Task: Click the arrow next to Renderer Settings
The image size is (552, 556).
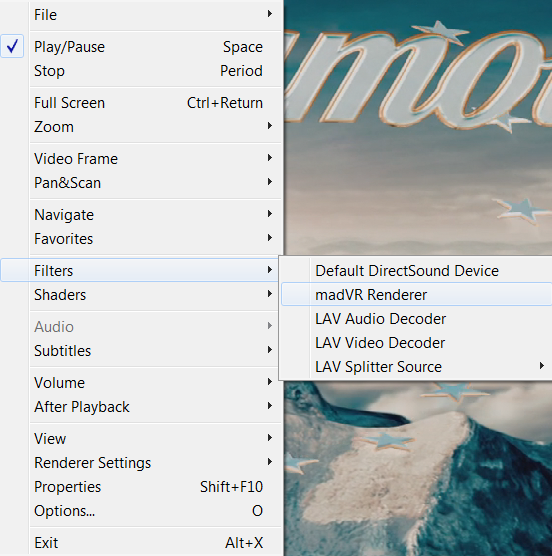Action: point(270,462)
